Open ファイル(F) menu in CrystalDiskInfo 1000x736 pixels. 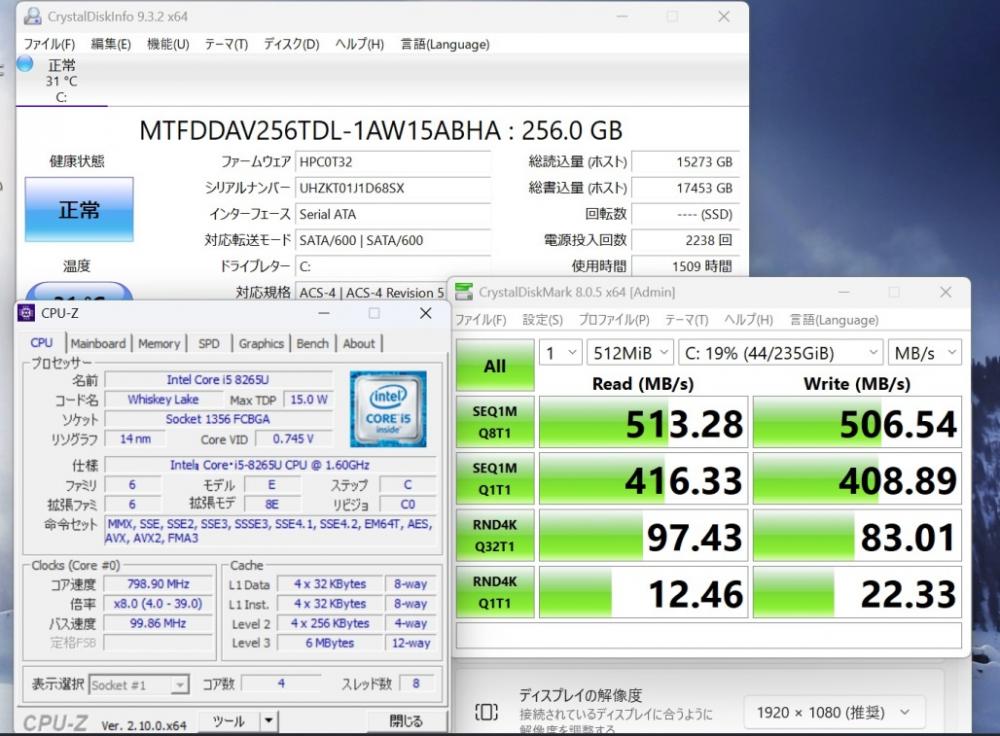[49, 44]
